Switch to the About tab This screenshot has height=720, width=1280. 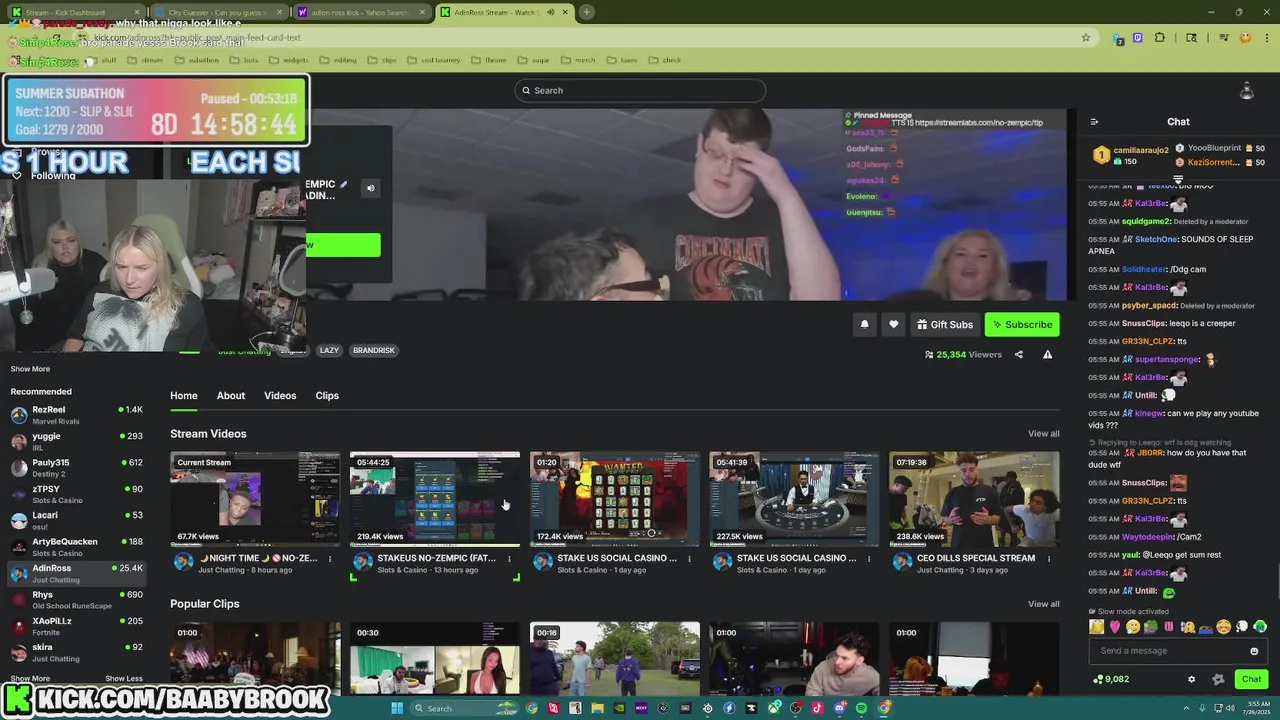(231, 396)
